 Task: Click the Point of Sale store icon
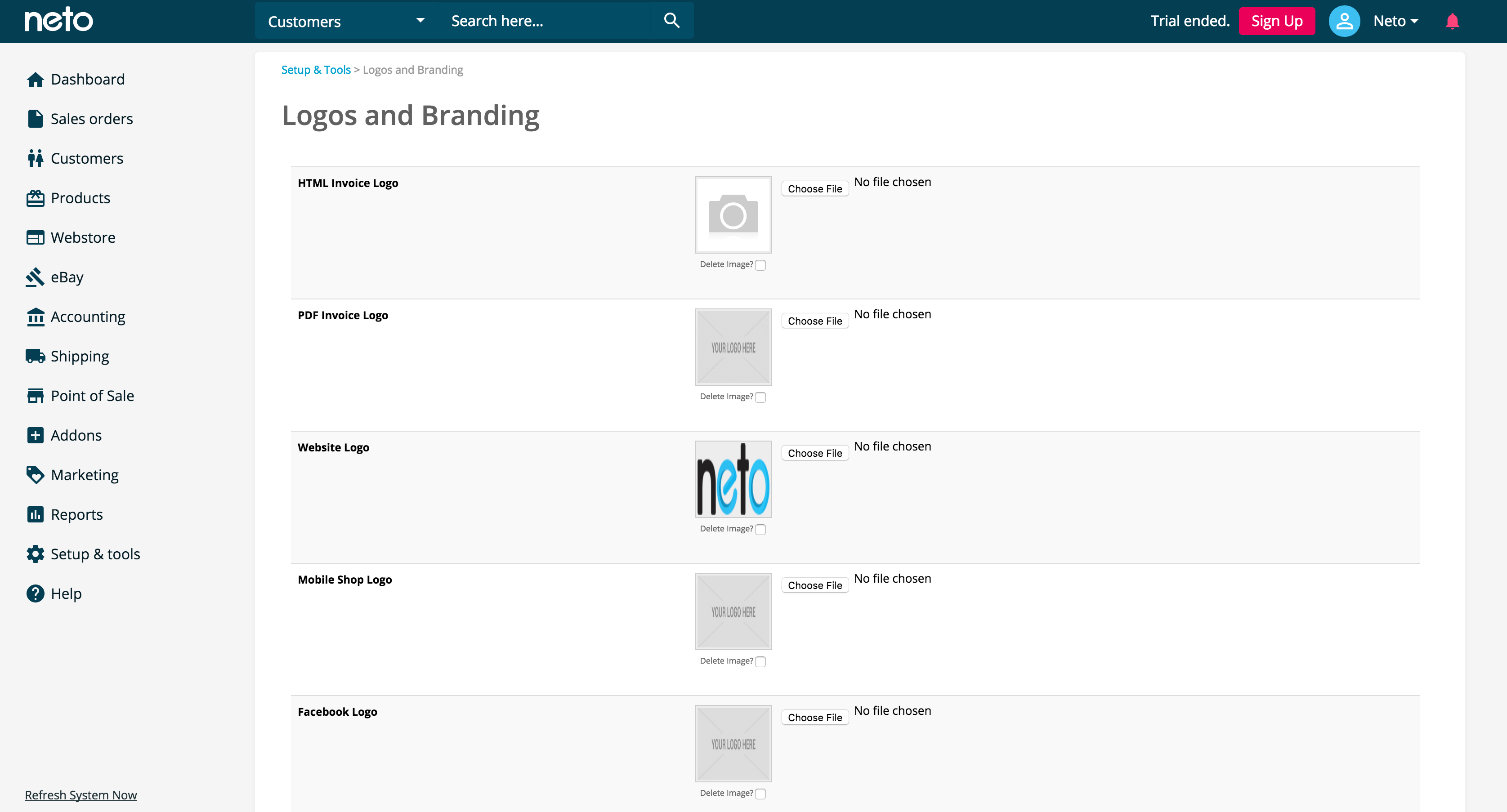(35, 396)
